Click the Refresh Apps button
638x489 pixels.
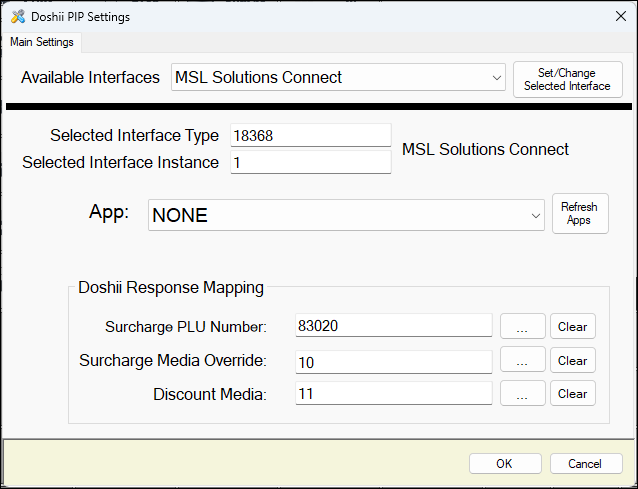tap(580, 214)
